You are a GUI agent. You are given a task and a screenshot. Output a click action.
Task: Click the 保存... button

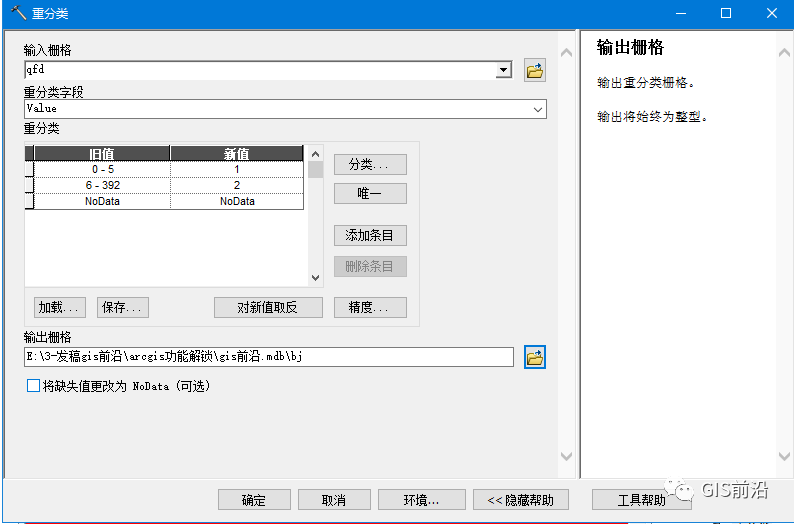tap(123, 307)
